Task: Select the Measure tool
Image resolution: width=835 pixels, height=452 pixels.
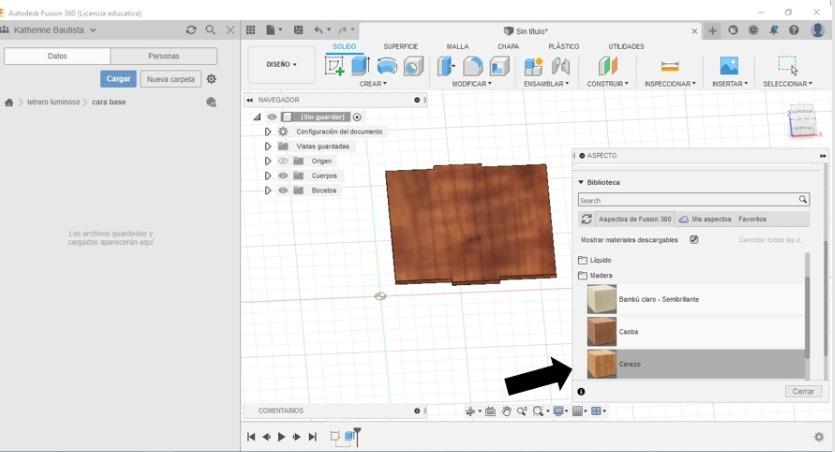Action: 669,67
